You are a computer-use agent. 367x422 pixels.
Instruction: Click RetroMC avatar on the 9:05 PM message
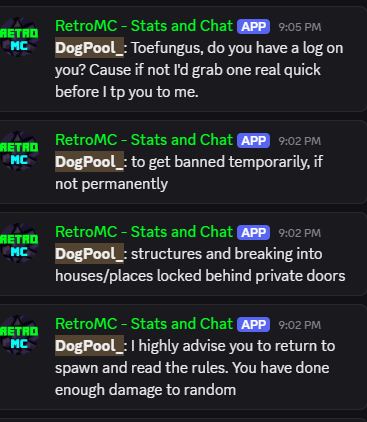(x=19, y=37)
